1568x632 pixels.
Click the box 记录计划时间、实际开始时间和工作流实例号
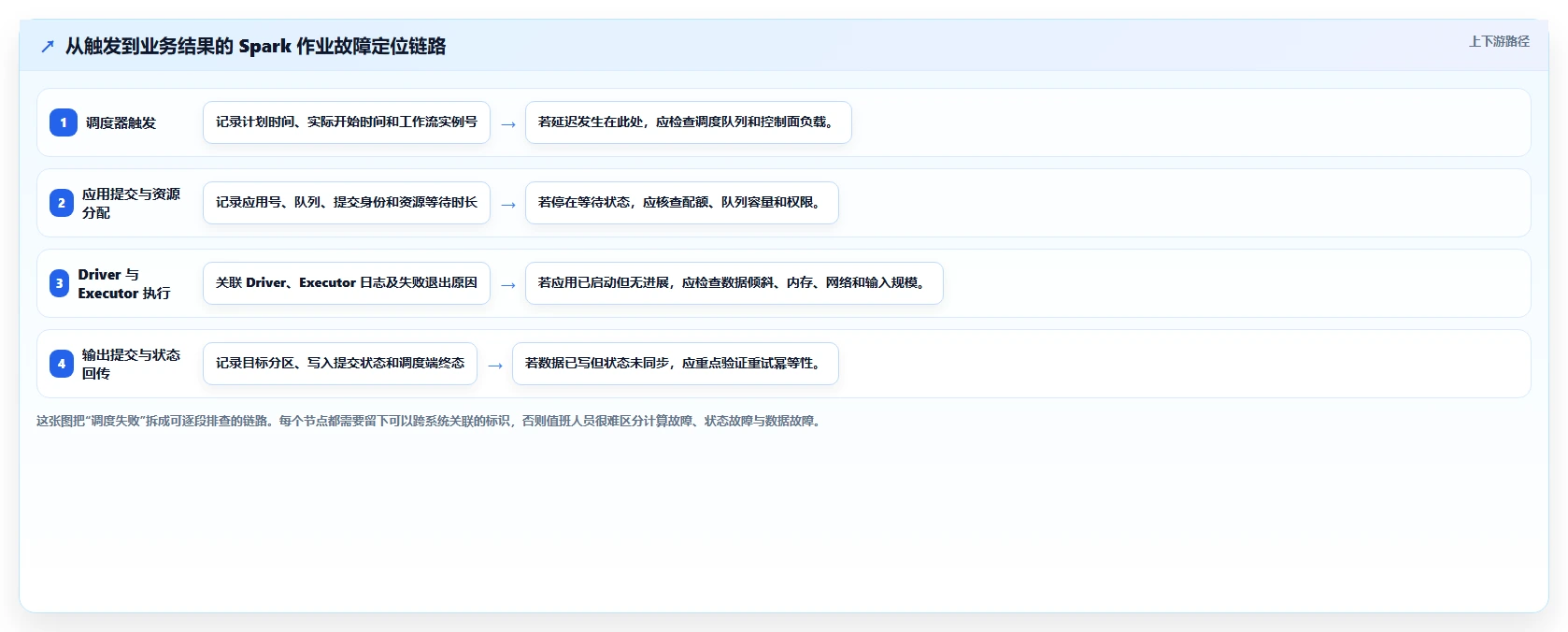point(347,122)
